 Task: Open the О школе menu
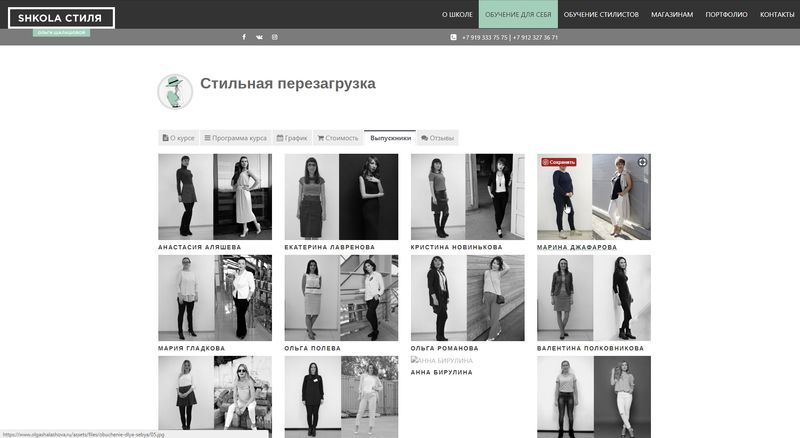click(x=457, y=14)
